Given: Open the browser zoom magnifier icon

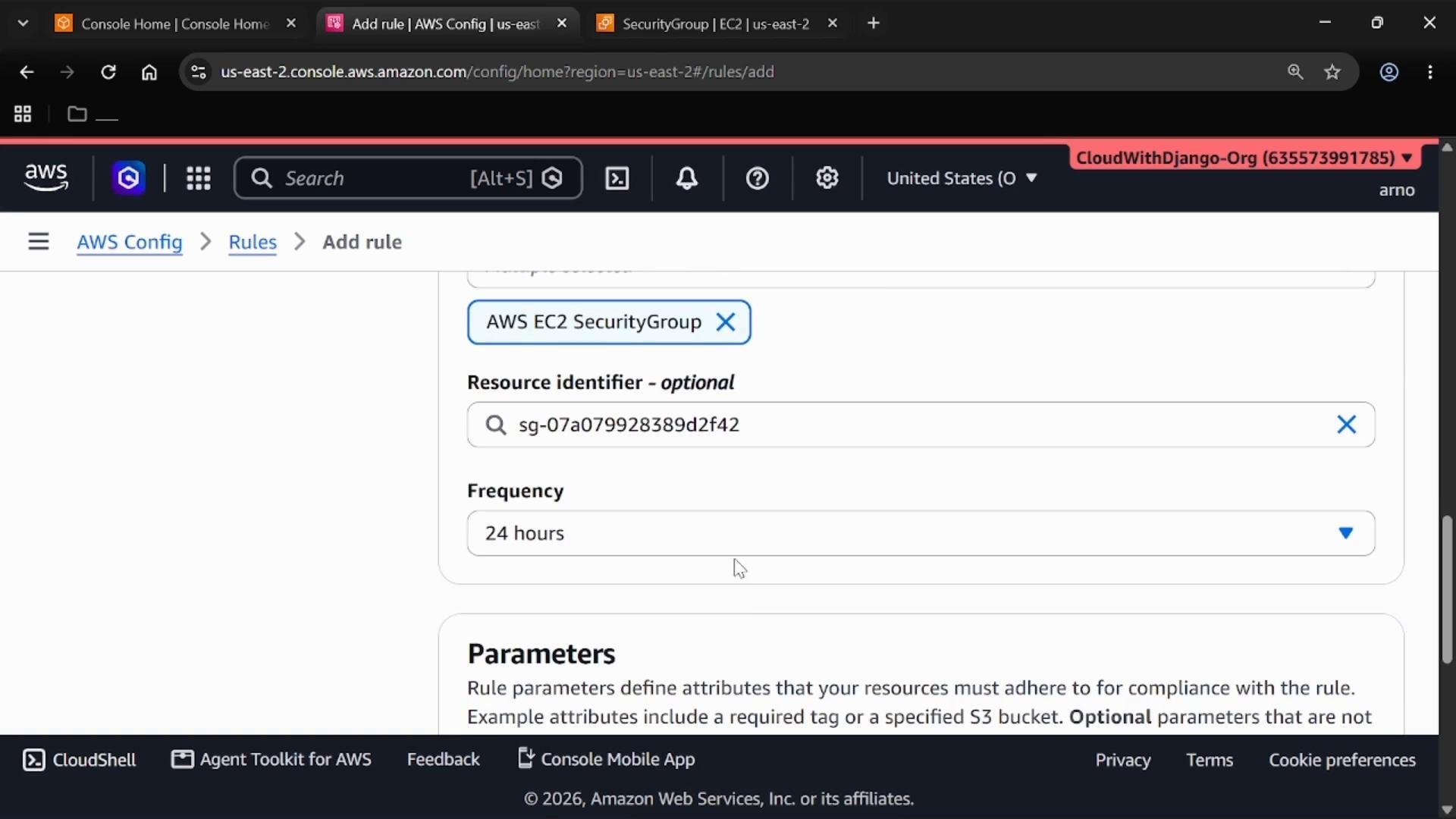Looking at the screenshot, I should click(1295, 72).
